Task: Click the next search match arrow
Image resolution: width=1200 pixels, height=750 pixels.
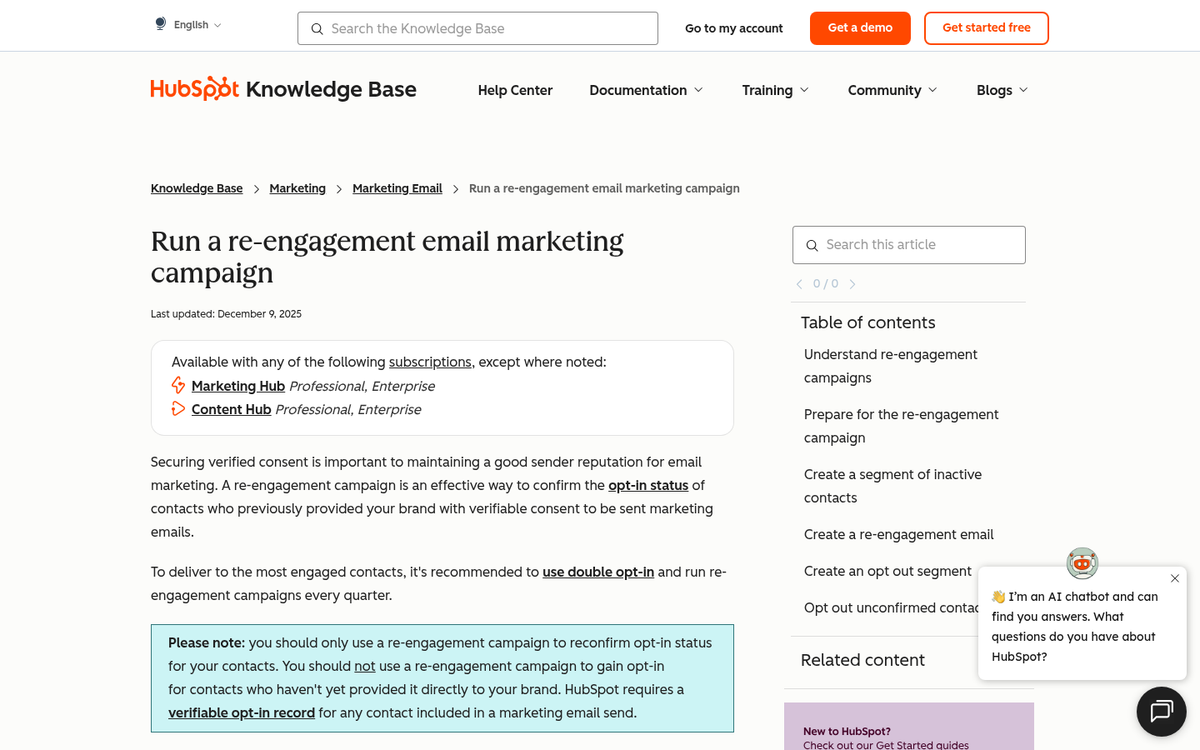Action: [853, 284]
